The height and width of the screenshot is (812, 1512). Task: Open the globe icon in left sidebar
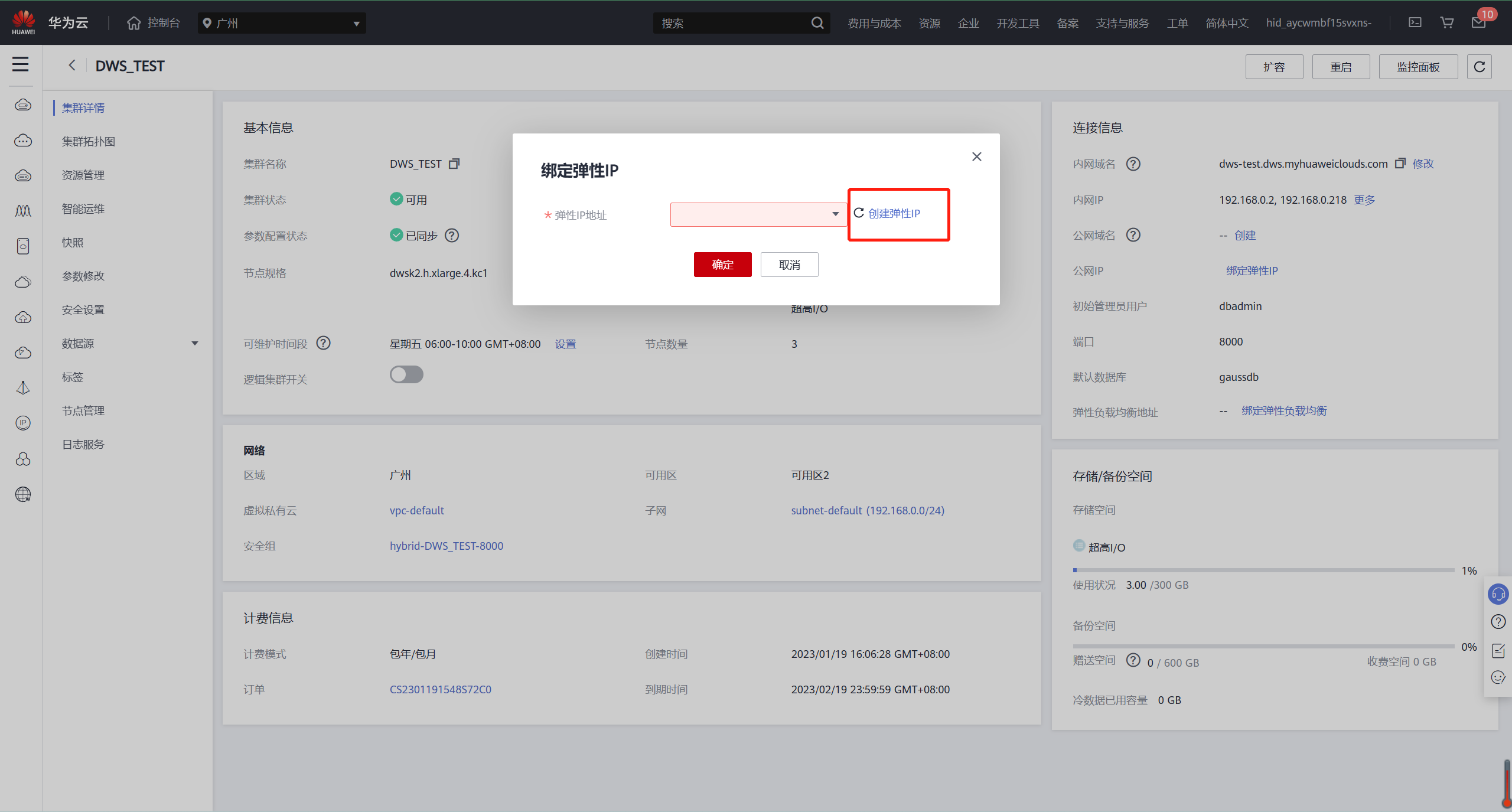click(23, 494)
